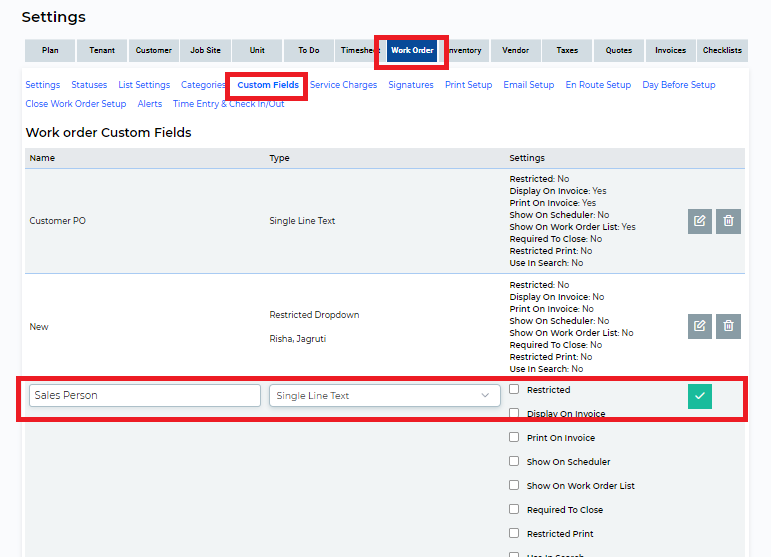The height and width of the screenshot is (557, 771).
Task: Edit the New custom field
Action: click(x=700, y=326)
